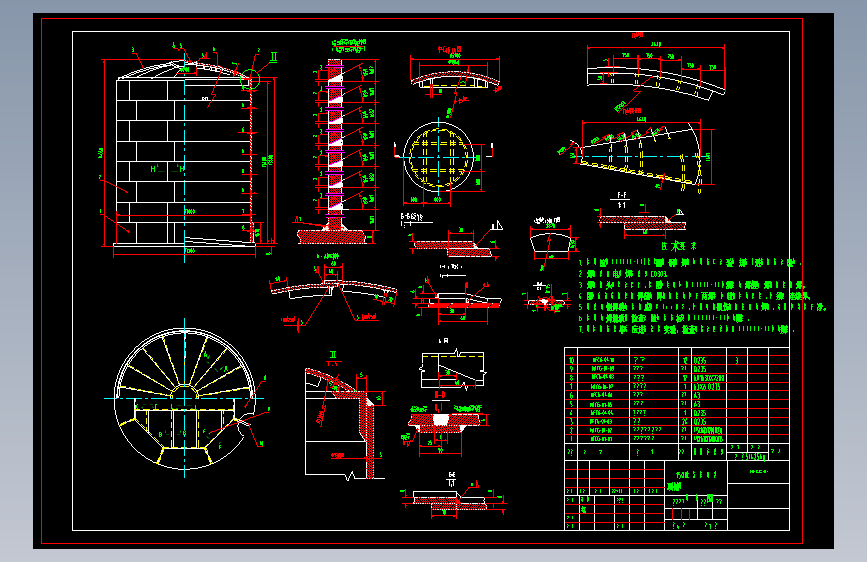Screen dimensions: 867x562
Task: Select the green II label by tank roof
Action: (273, 58)
